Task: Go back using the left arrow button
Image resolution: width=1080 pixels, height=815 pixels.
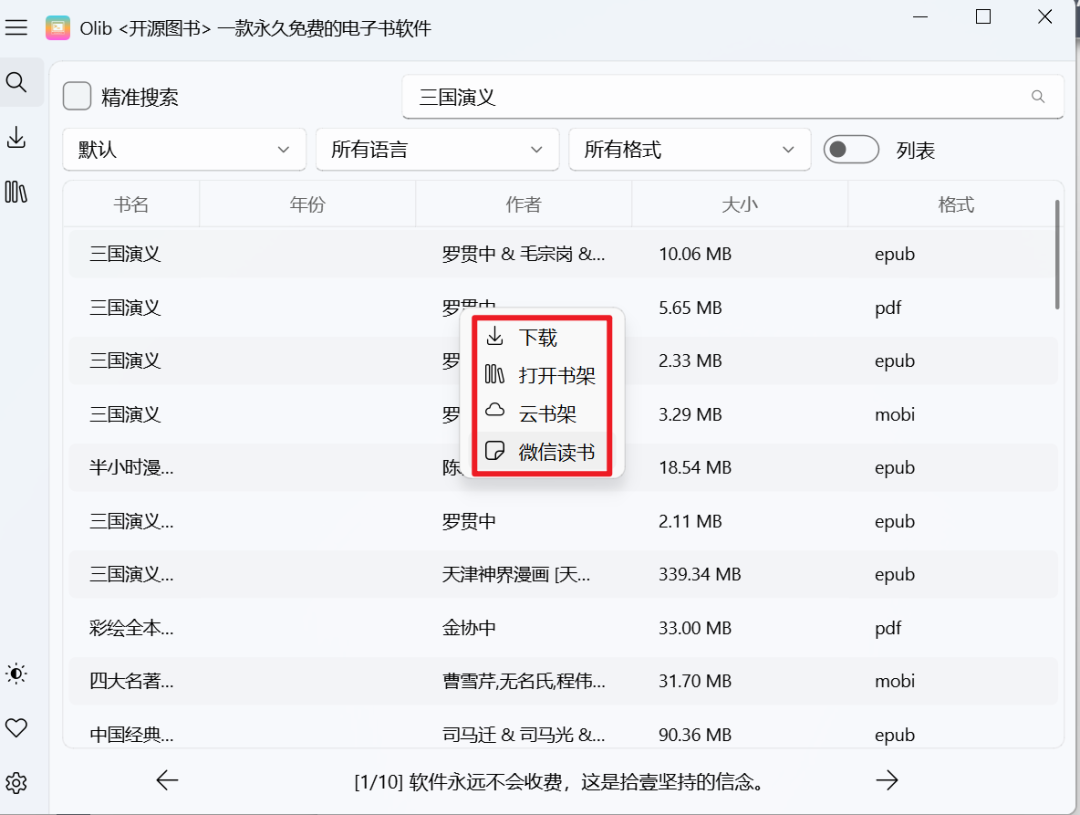Action: pyautogui.click(x=166, y=780)
